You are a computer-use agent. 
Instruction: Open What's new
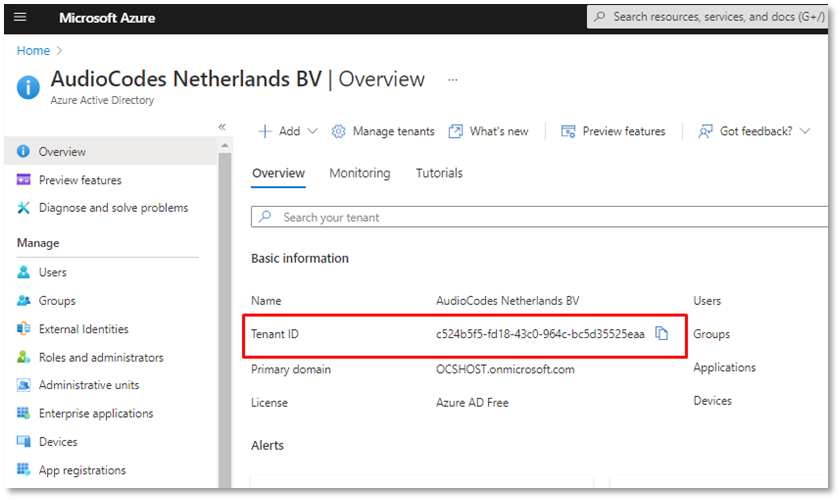499,131
